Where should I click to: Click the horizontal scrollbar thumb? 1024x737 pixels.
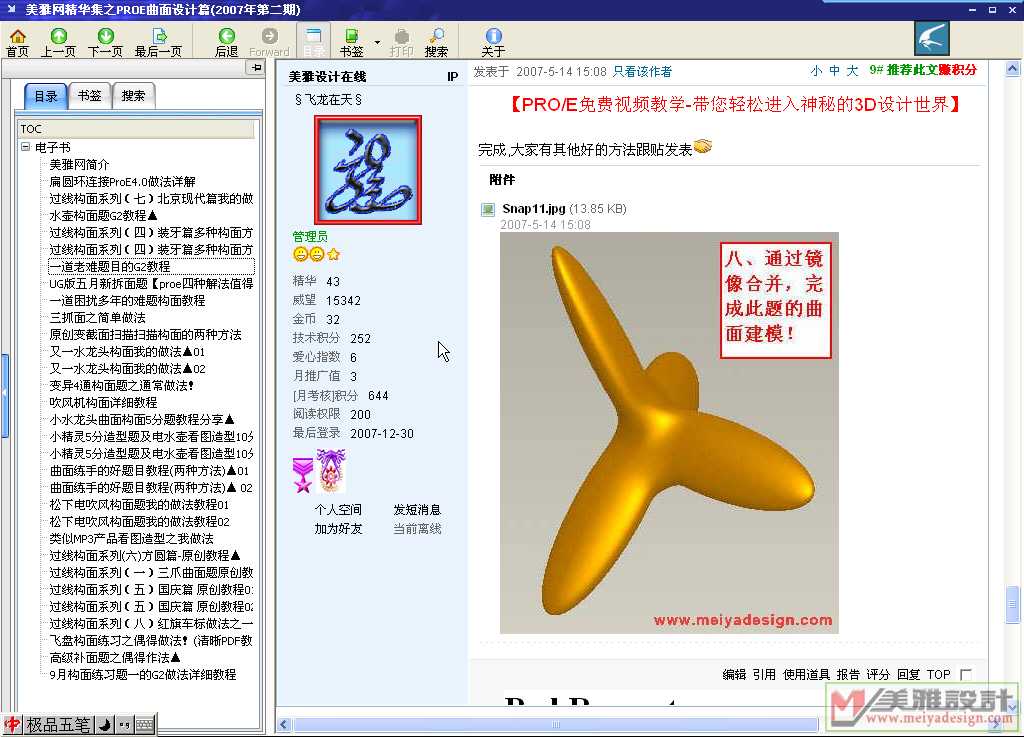coord(556,724)
